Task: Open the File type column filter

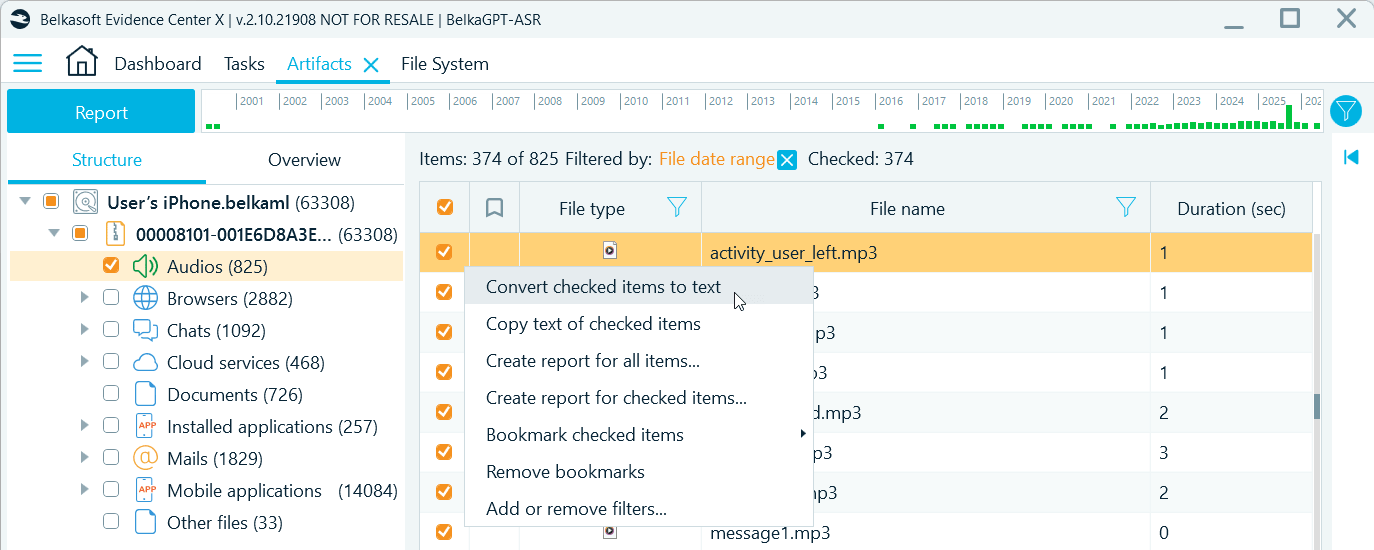Action: point(677,207)
